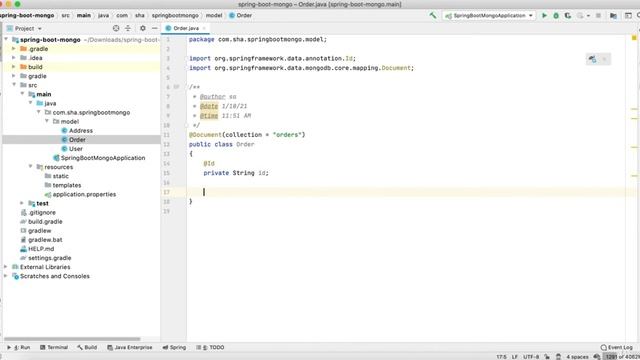Open gradlew.bat file
640x360 pixels.
[41, 240]
